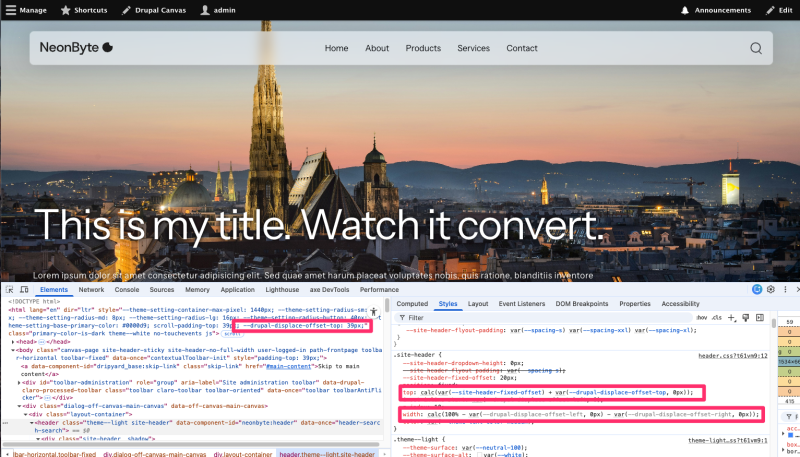Open the Announcements bell in the toolbar

716,10
